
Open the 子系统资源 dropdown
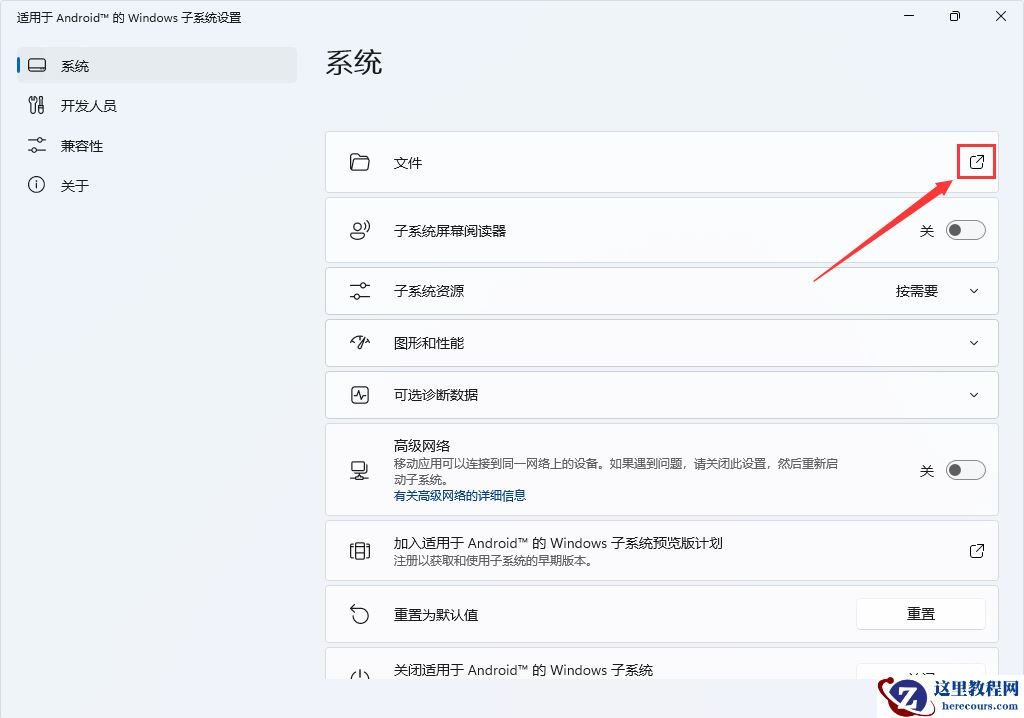[x=974, y=290]
